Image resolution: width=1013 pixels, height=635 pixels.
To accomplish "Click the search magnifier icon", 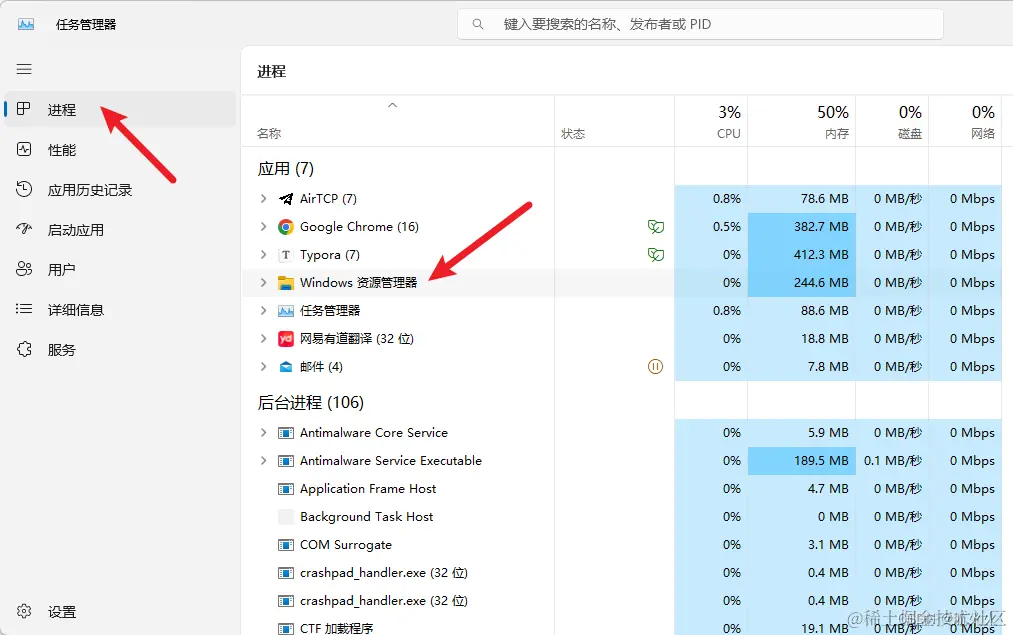I will click(x=477, y=25).
